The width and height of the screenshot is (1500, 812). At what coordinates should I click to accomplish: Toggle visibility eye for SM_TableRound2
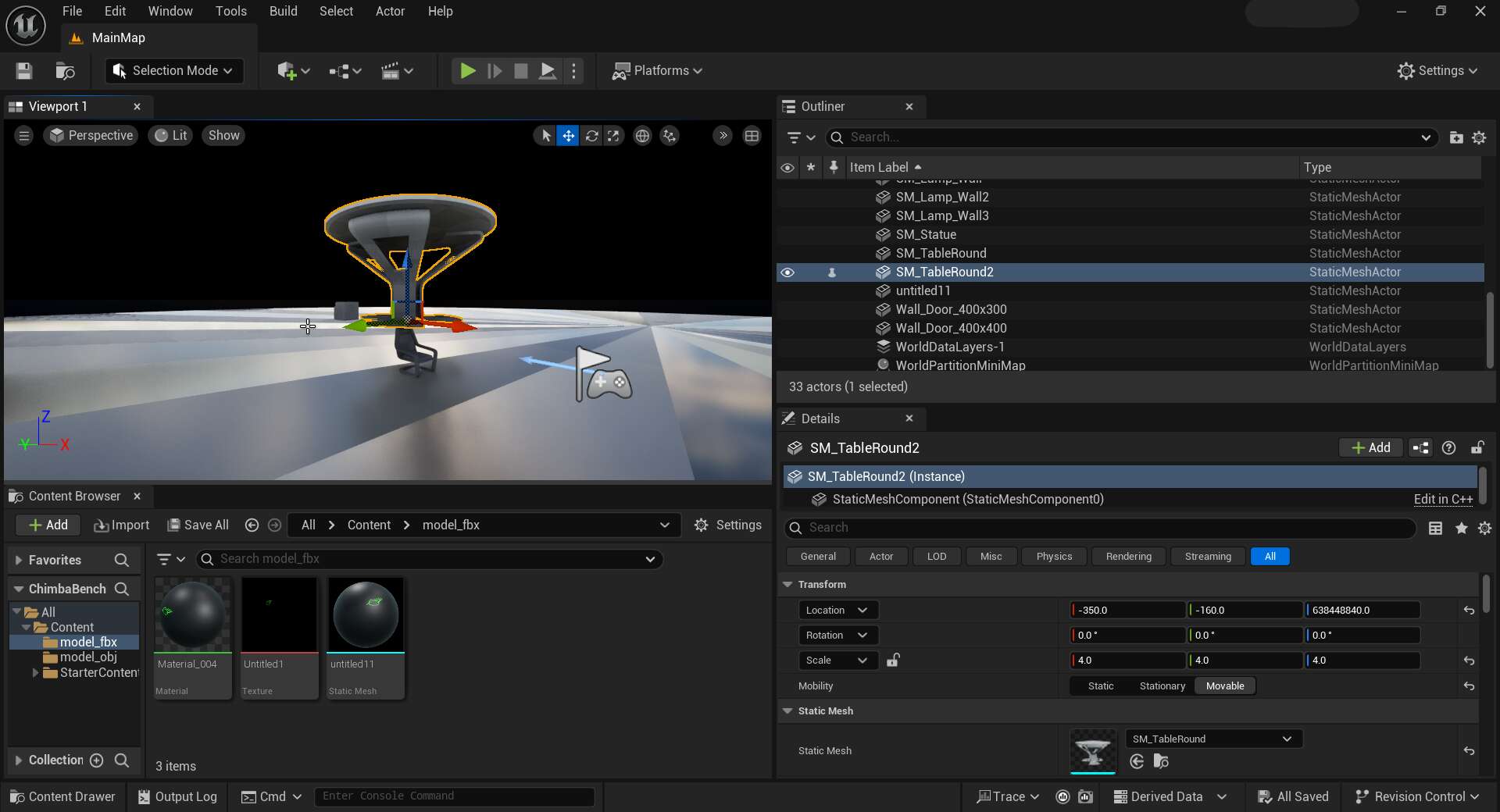[787, 272]
